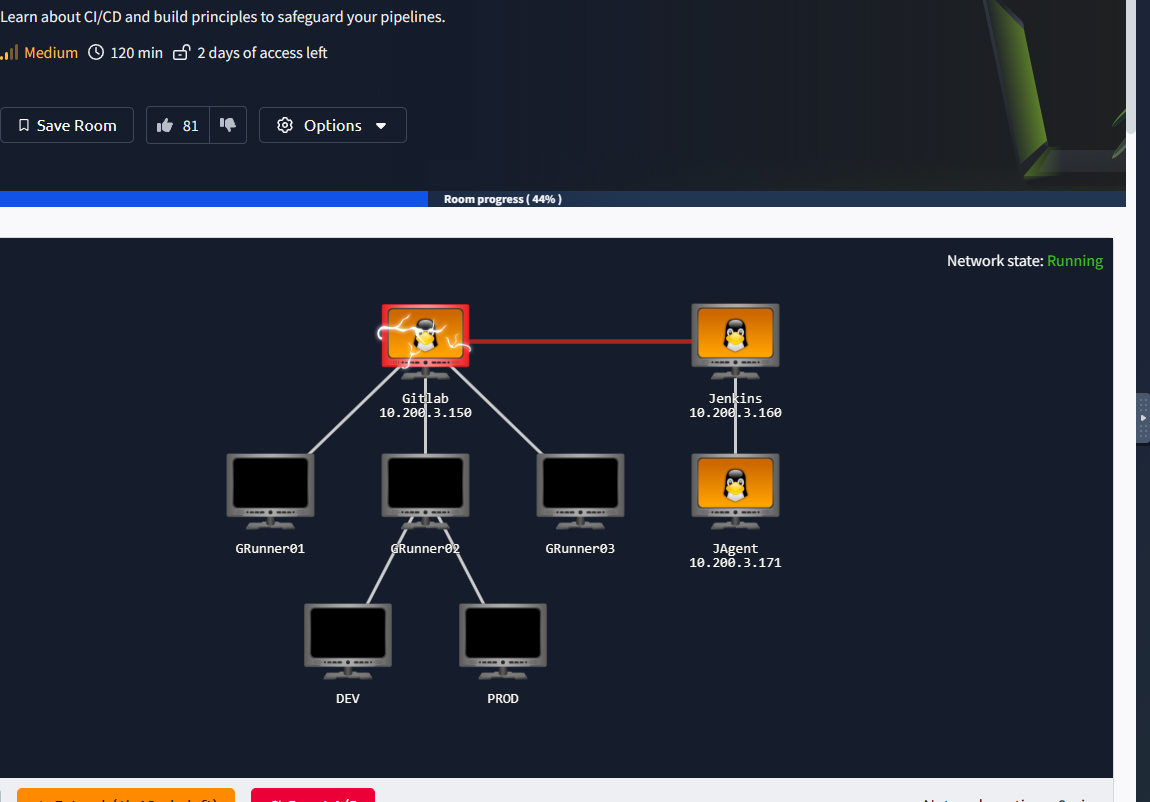
Task: Click the Gitlab machine icon
Action: [x=425, y=341]
